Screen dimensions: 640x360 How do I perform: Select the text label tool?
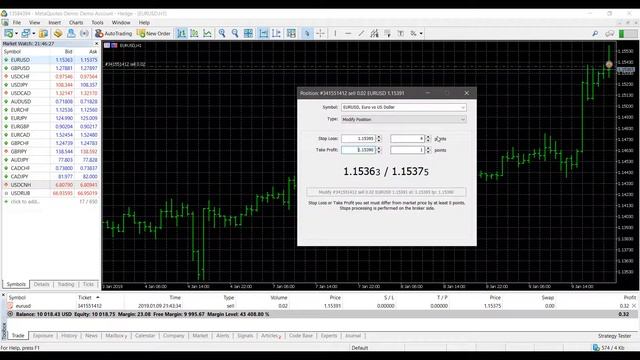pyautogui.click(x=400, y=33)
